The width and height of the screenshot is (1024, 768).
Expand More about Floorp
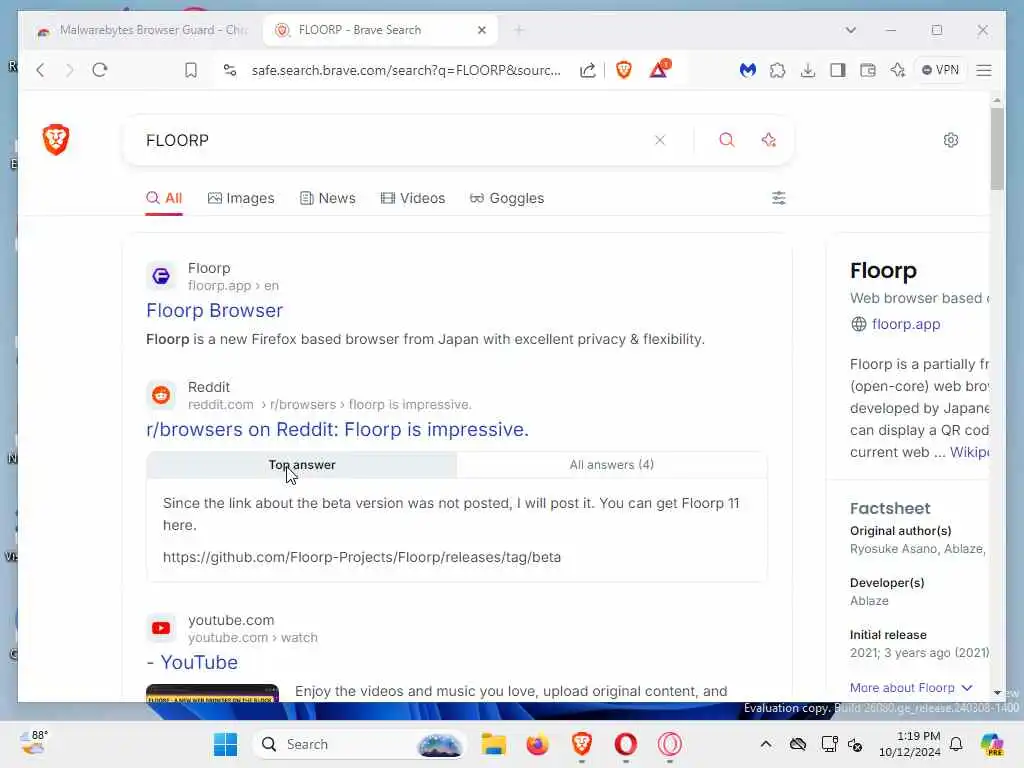pyautogui.click(x=911, y=688)
